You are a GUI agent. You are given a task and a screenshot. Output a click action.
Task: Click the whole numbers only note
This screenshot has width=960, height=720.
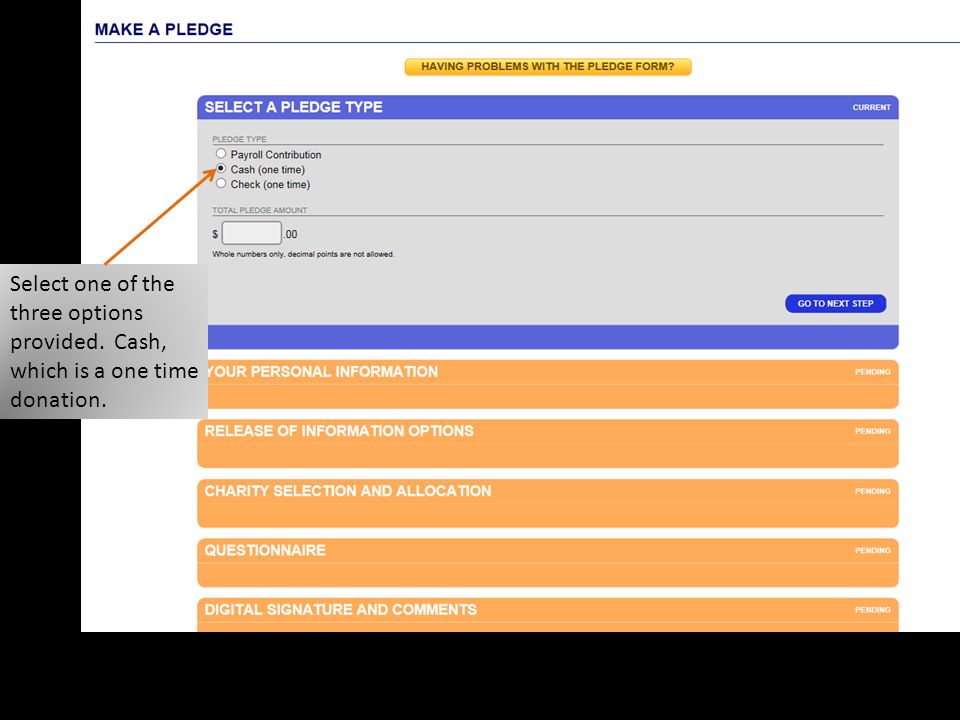pyautogui.click(x=303, y=254)
